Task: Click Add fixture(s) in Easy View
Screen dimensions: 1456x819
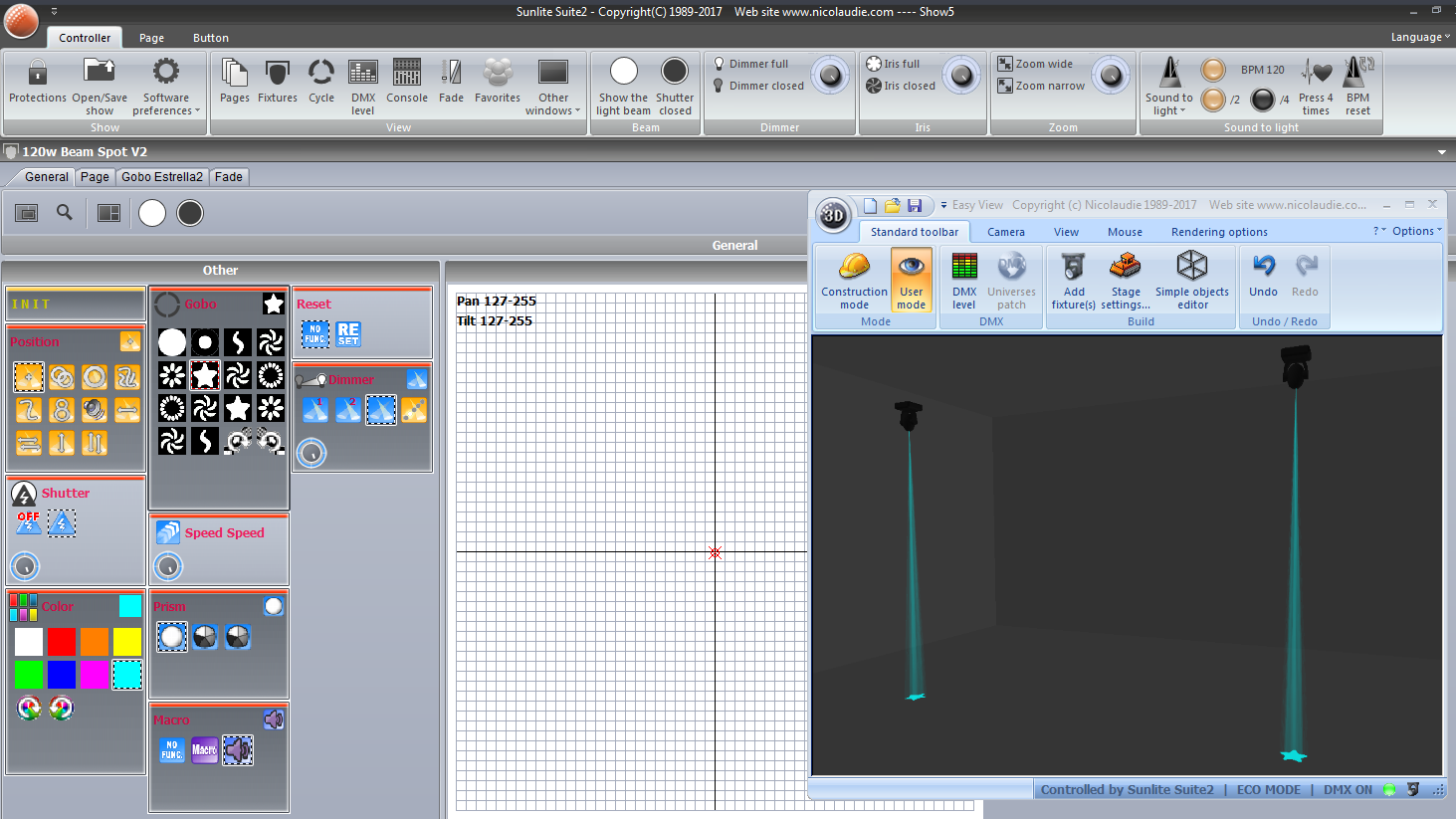Action: pos(1074,281)
